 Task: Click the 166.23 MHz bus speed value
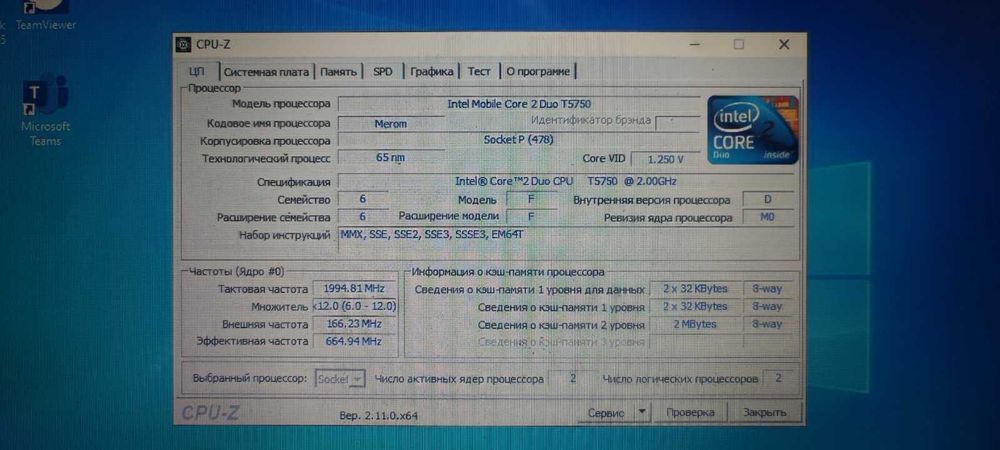pos(354,324)
